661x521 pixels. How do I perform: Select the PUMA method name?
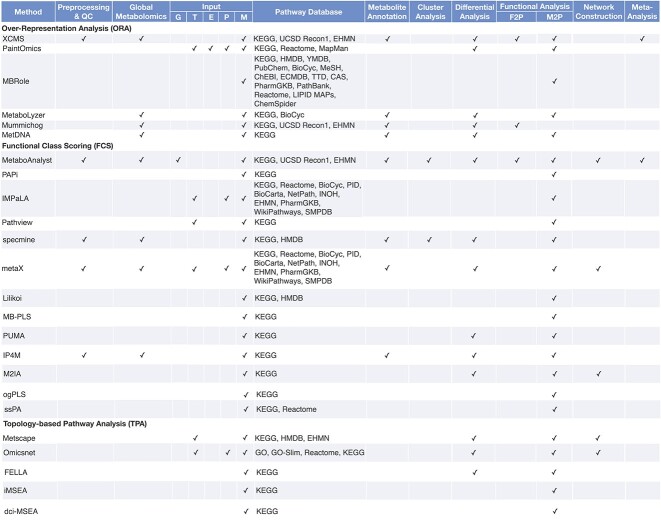(13, 336)
